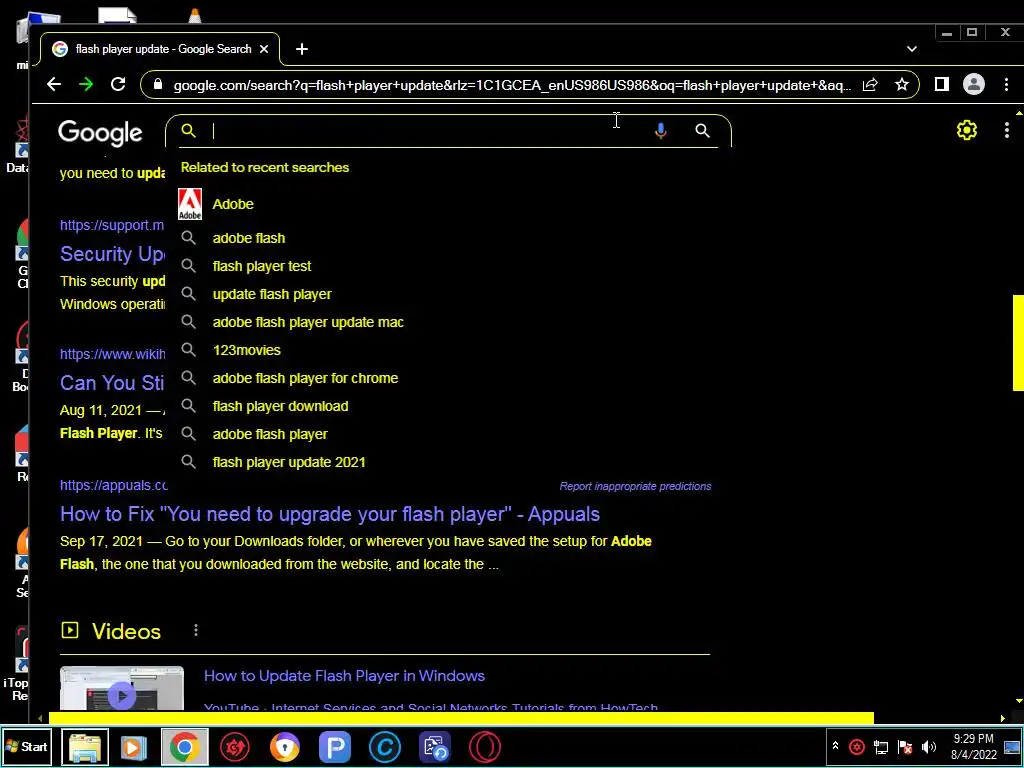1024x768 pixels.
Task: Click the Google logo
Action: pos(100,133)
